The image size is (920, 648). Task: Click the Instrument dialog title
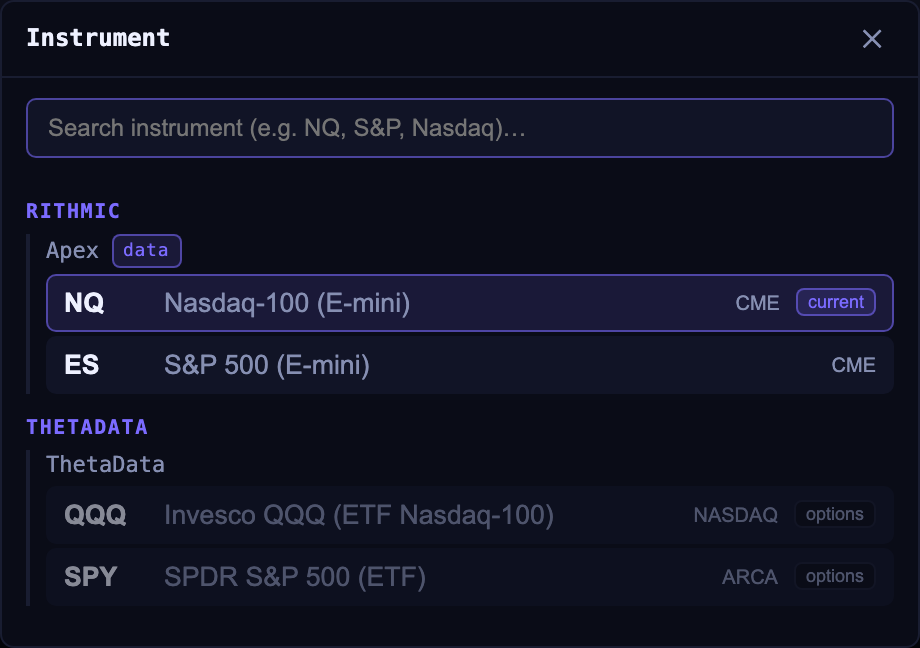click(x=98, y=38)
